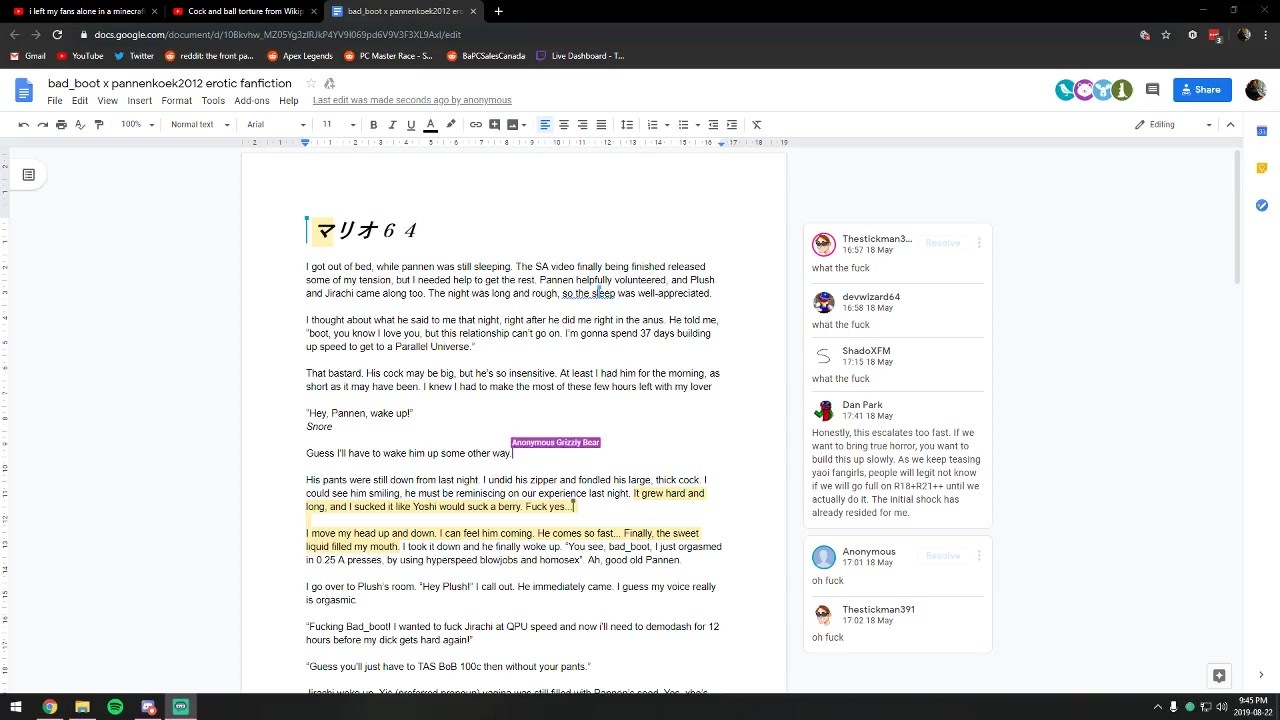Open the last edit history link
The image size is (1280, 720).
[412, 101]
